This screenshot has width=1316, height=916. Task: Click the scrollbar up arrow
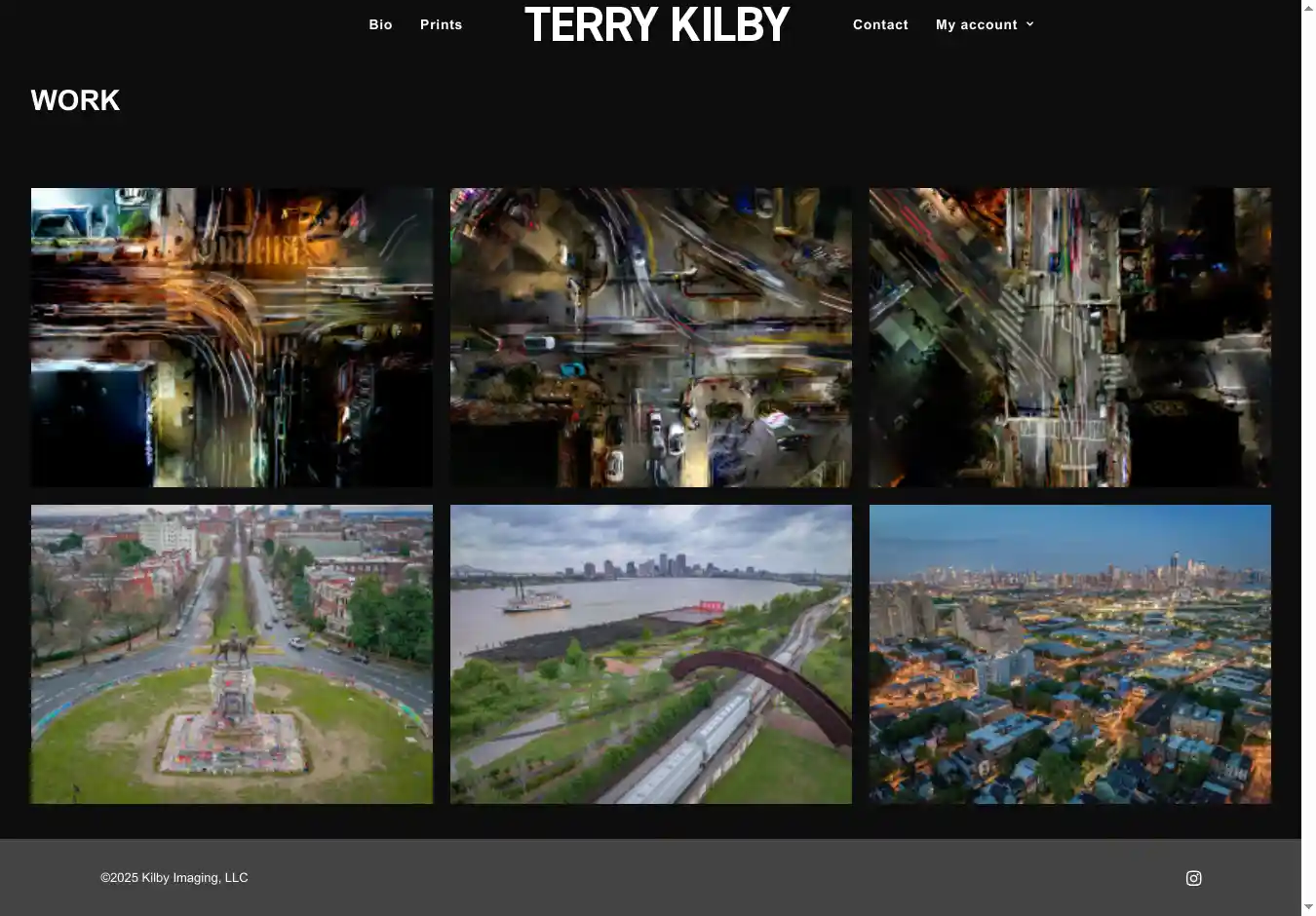pyautogui.click(x=1308, y=8)
